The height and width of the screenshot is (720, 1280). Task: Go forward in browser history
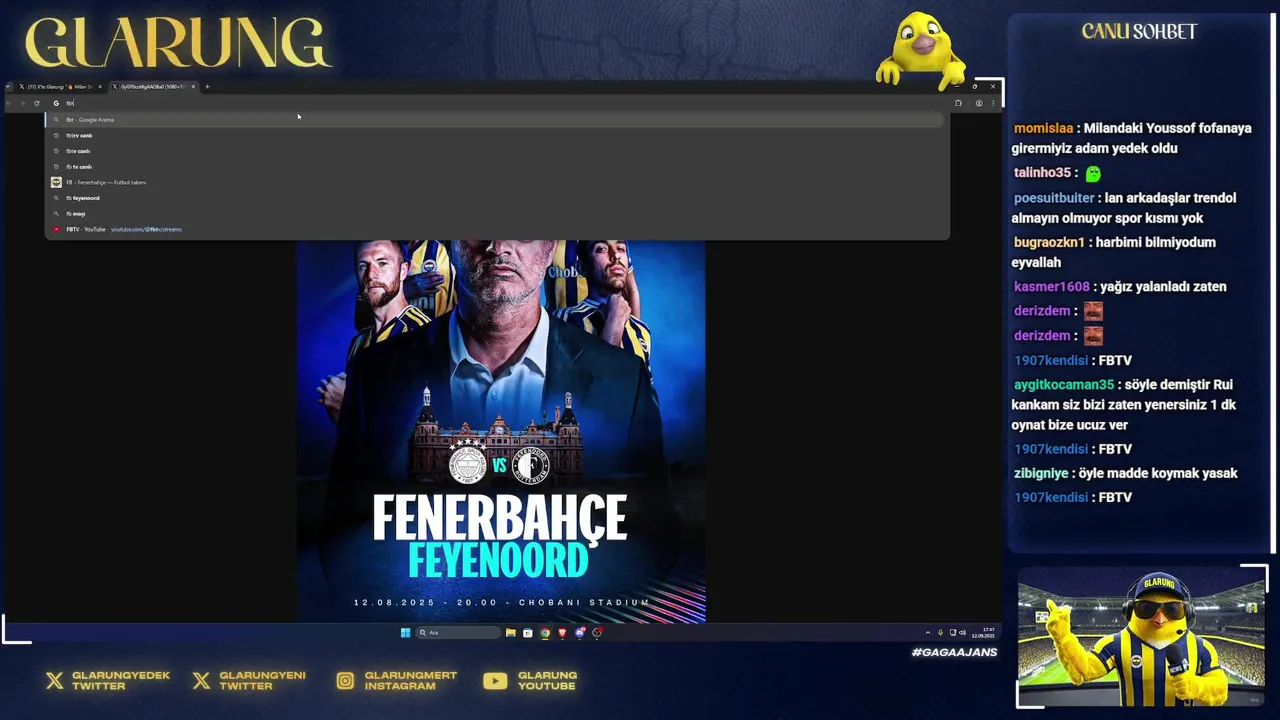tap(23, 103)
